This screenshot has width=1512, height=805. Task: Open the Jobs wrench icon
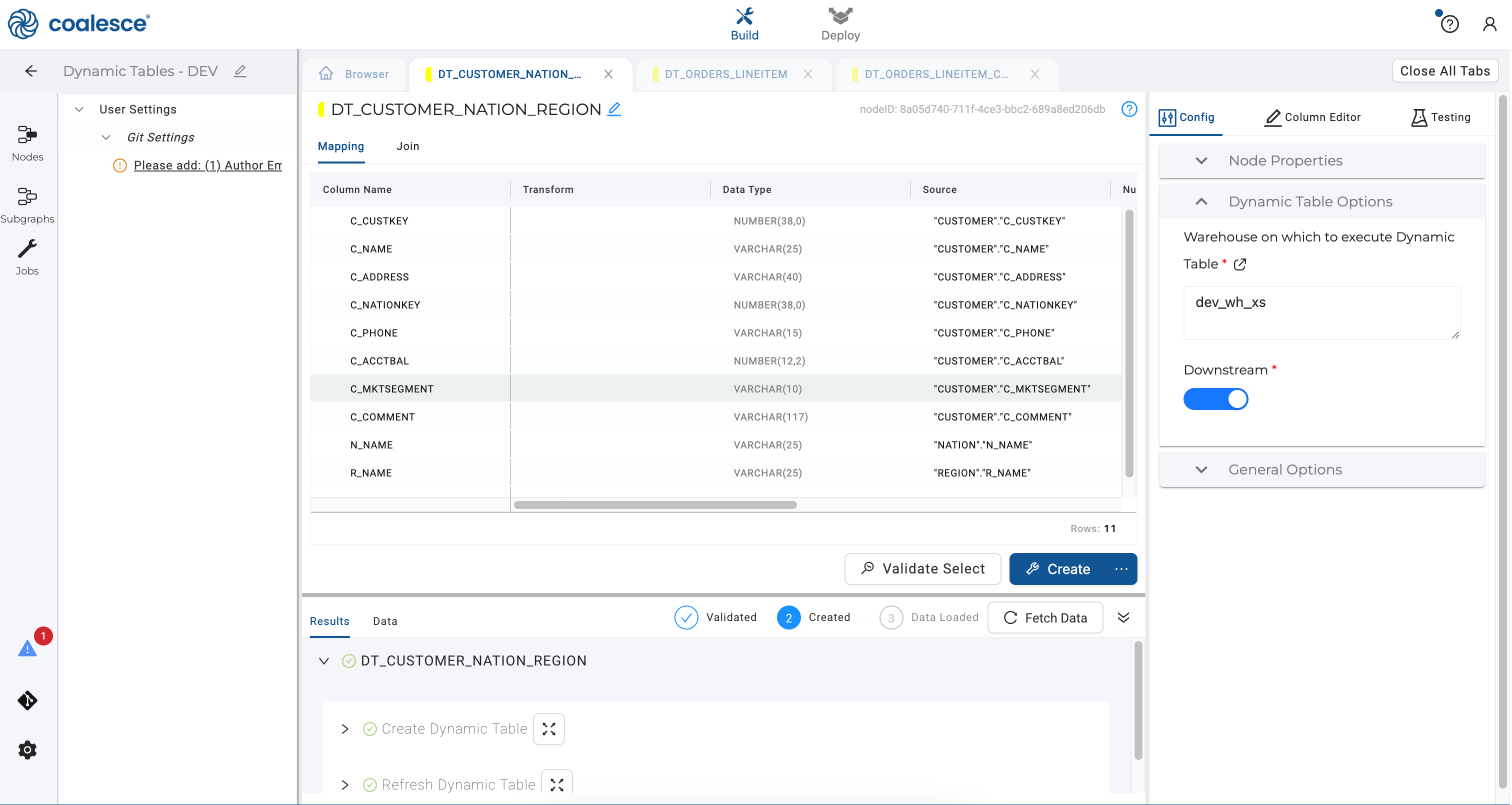[27, 256]
